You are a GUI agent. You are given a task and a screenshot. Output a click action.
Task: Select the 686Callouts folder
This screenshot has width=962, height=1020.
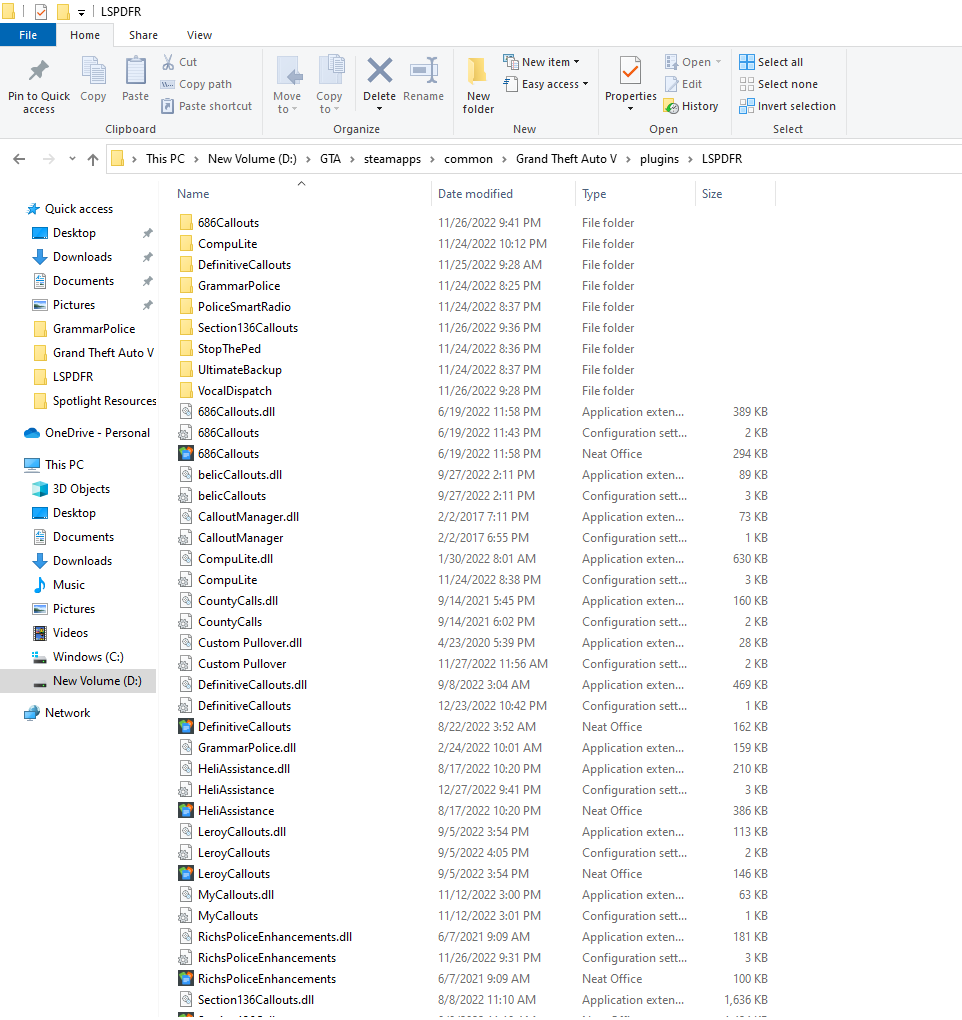coord(228,222)
